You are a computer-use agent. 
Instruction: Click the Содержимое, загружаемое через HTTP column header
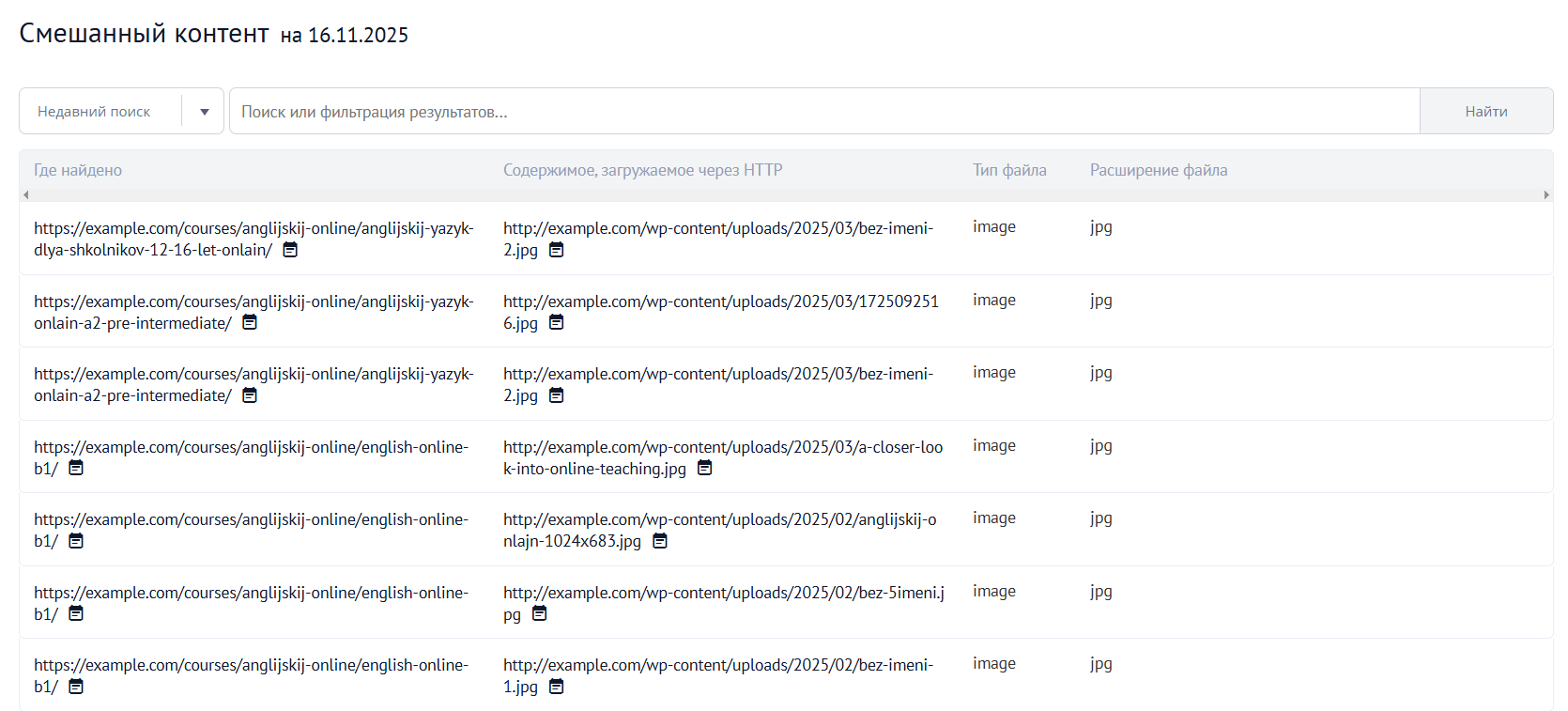(x=642, y=170)
